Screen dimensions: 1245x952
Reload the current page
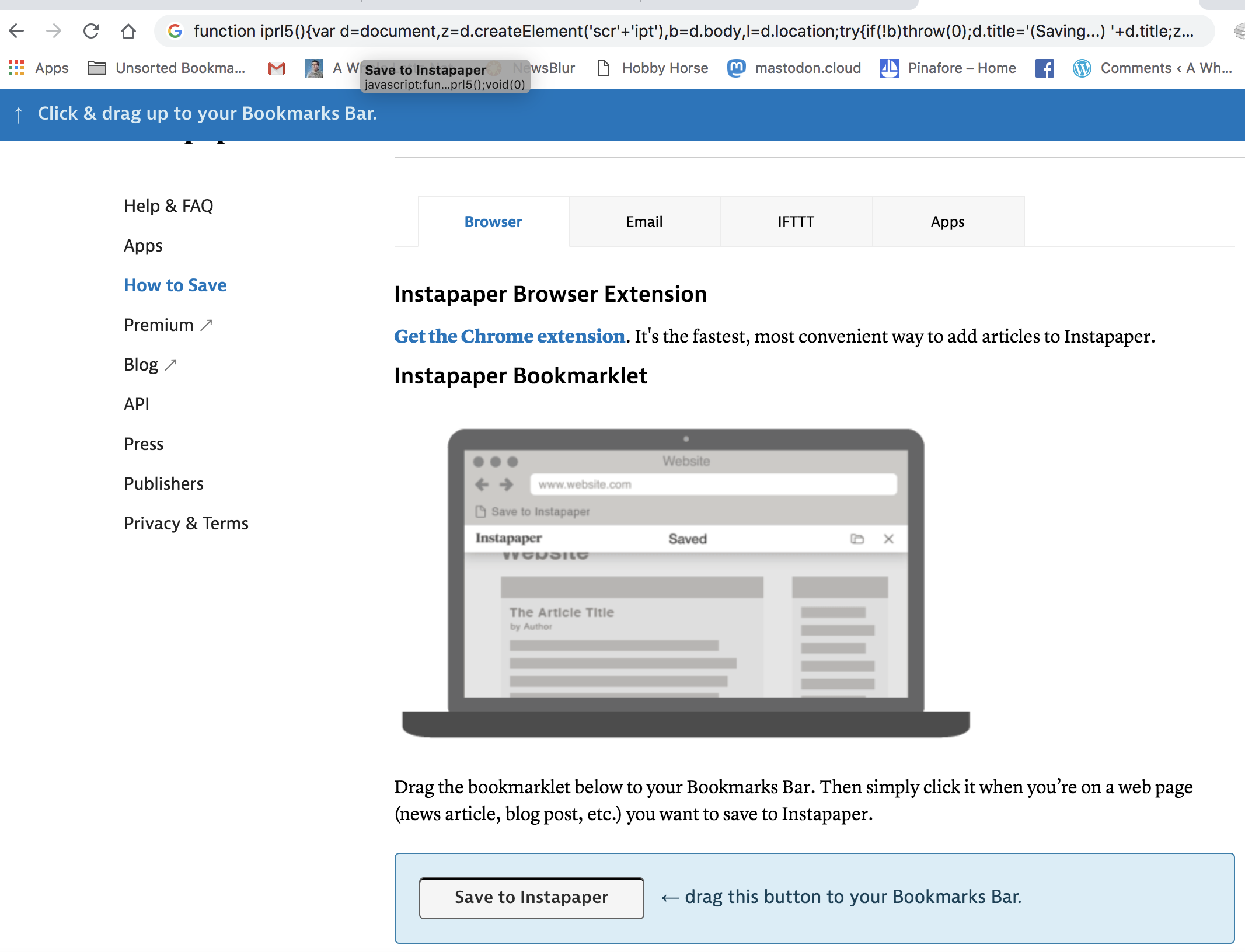(x=92, y=31)
